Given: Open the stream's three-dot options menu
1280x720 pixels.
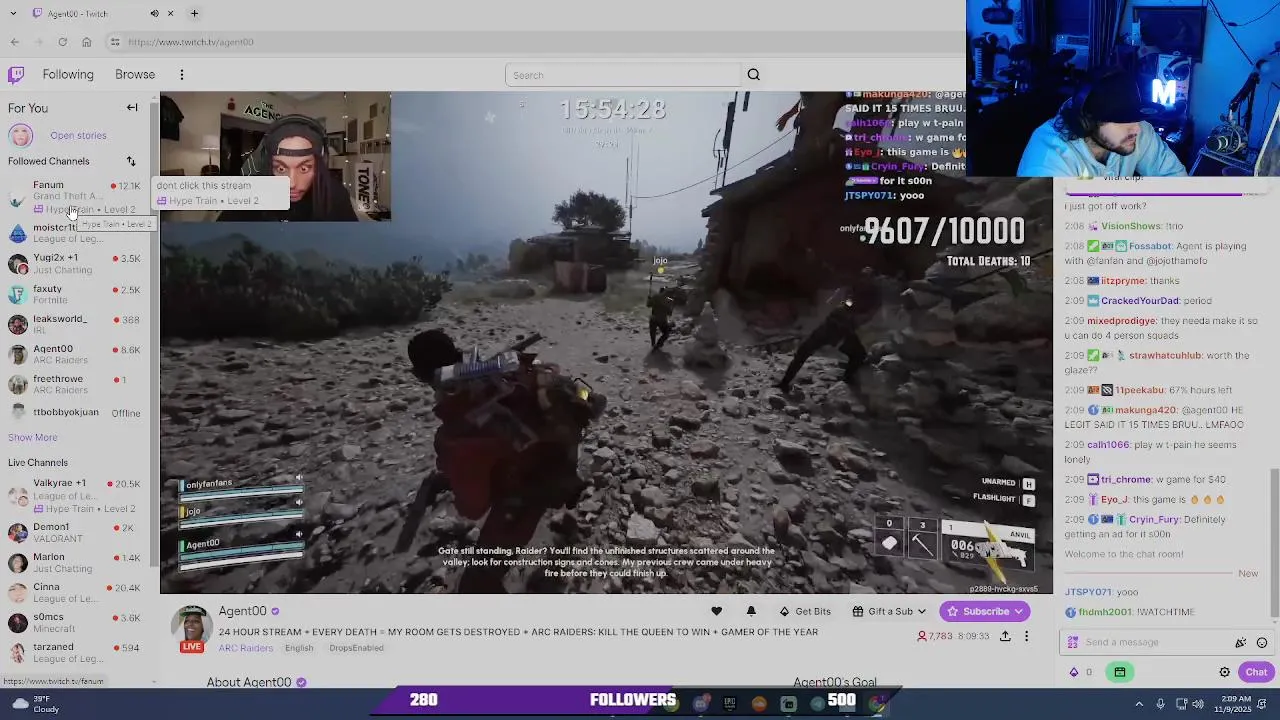Looking at the screenshot, I should click(x=1026, y=636).
